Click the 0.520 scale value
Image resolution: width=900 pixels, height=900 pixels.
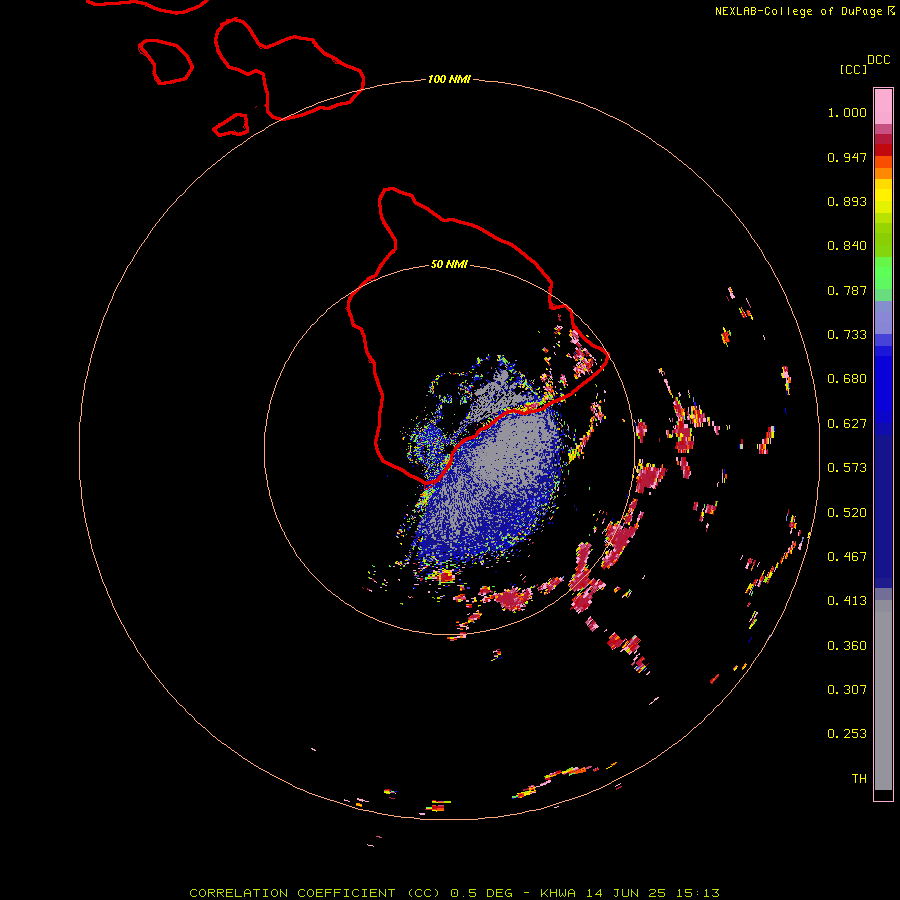click(847, 513)
